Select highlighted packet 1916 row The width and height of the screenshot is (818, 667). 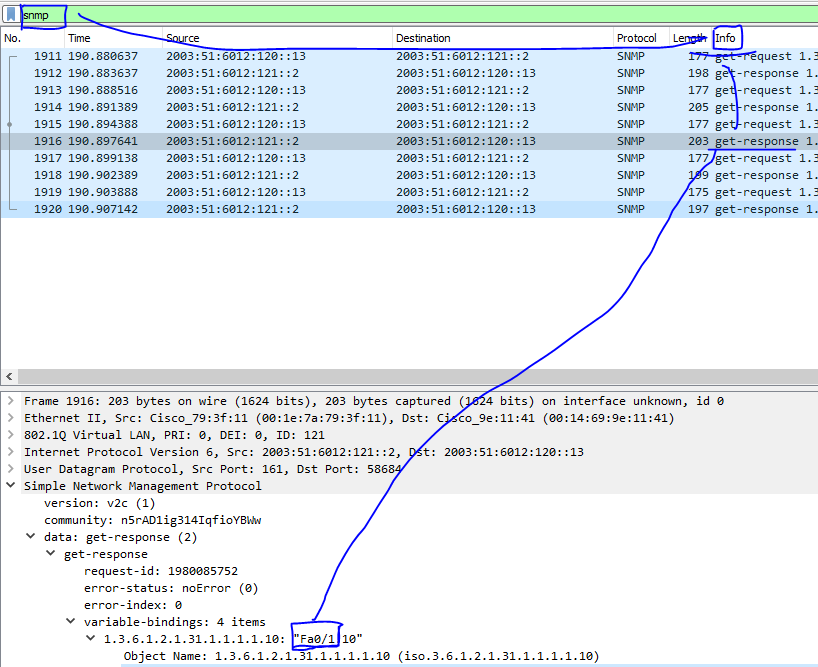pos(409,141)
